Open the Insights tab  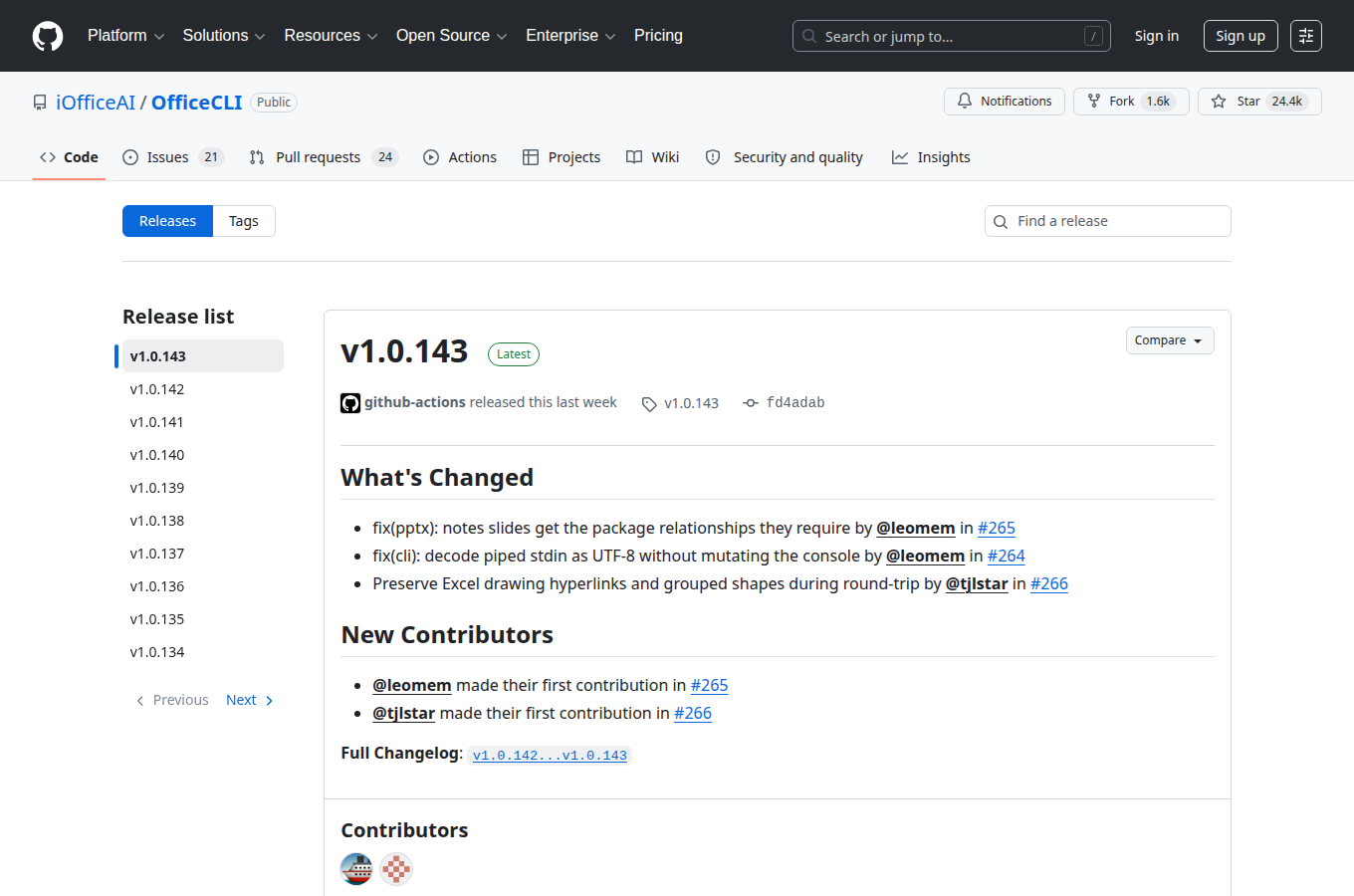[x=931, y=157]
